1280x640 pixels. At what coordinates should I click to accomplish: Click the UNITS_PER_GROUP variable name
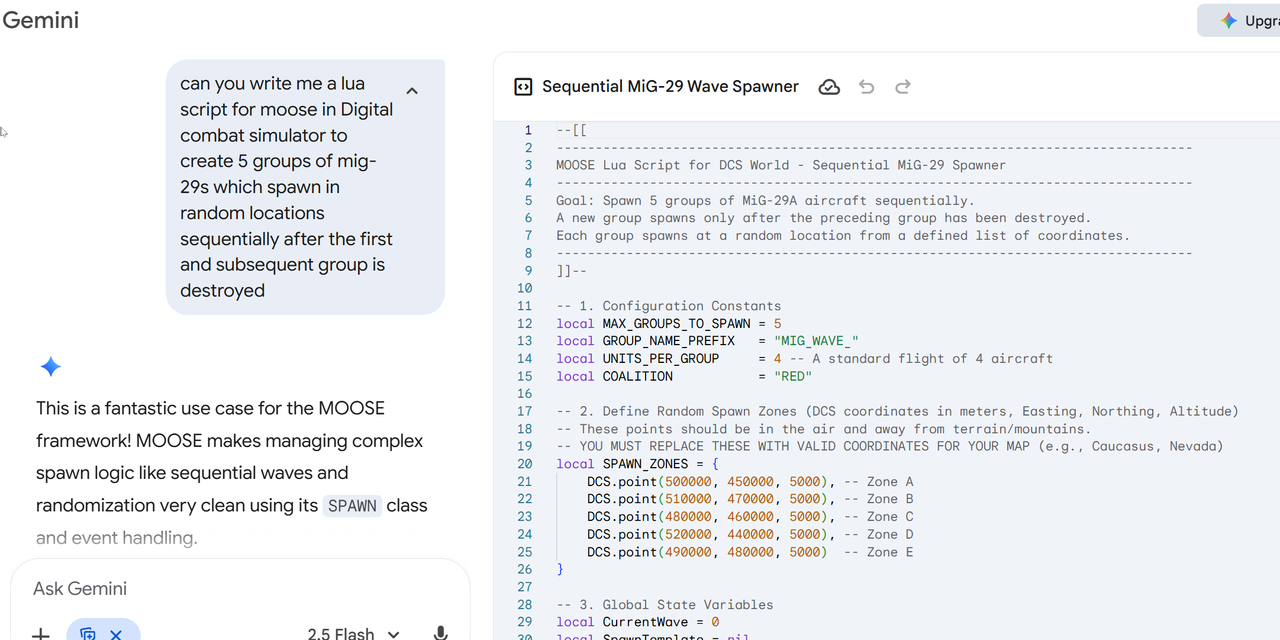point(660,359)
